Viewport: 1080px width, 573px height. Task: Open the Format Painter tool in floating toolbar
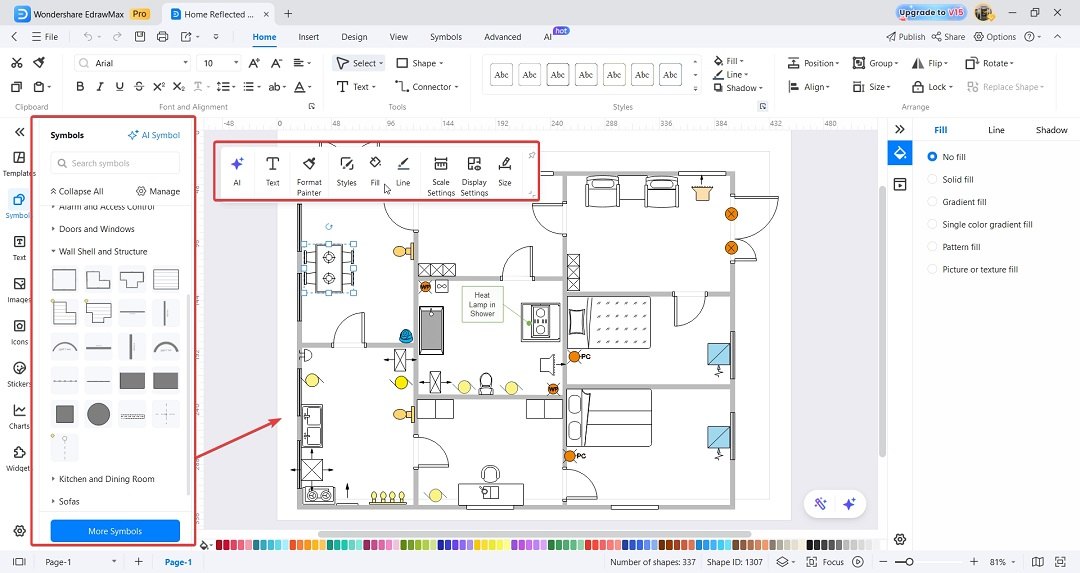[x=309, y=175]
